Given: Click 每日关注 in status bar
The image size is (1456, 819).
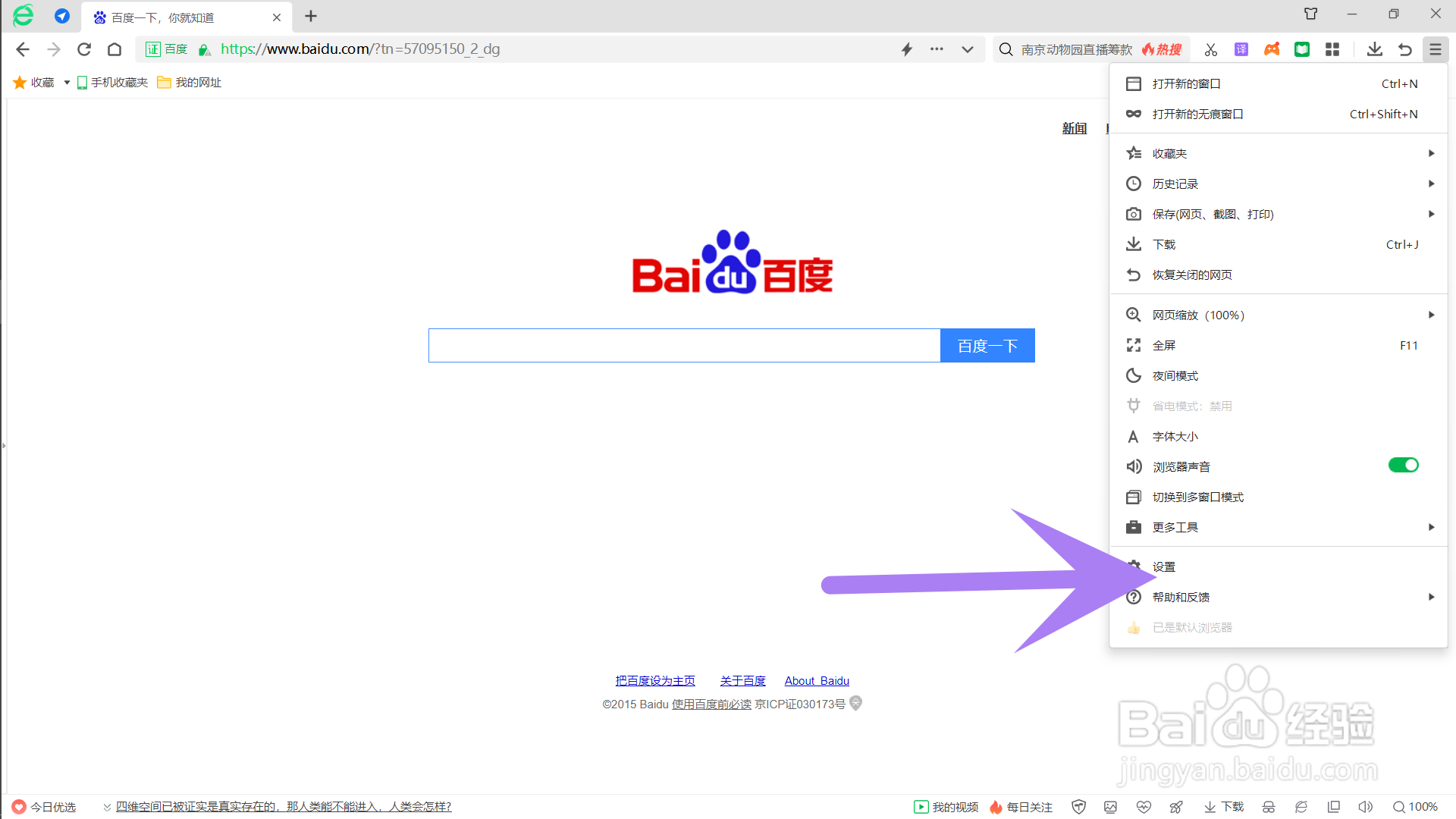Looking at the screenshot, I should [1021, 807].
